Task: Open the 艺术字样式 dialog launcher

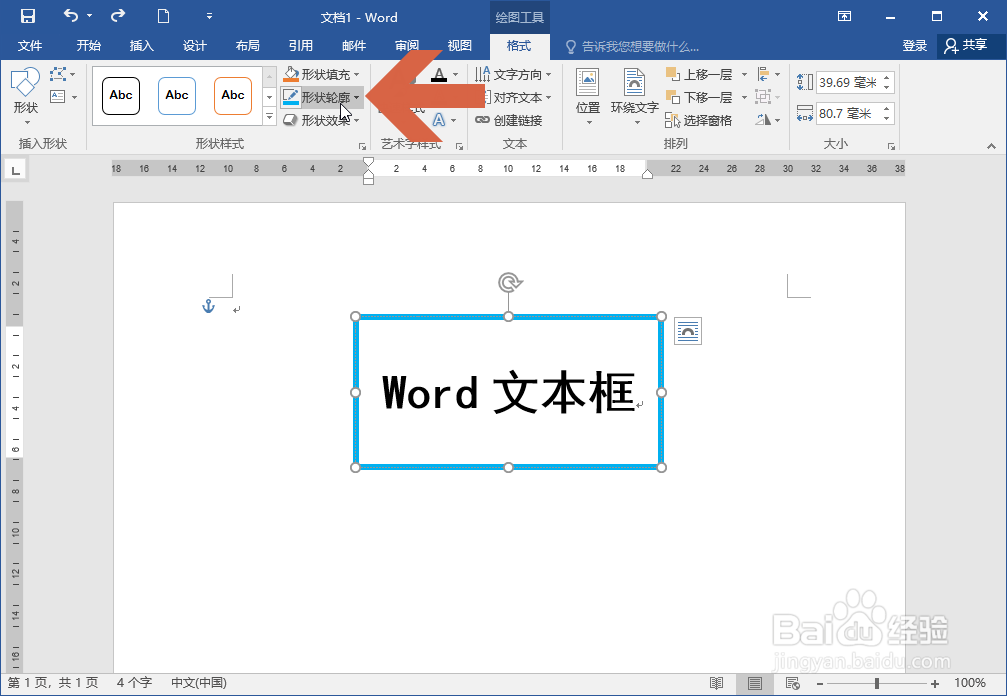Action: point(459,146)
